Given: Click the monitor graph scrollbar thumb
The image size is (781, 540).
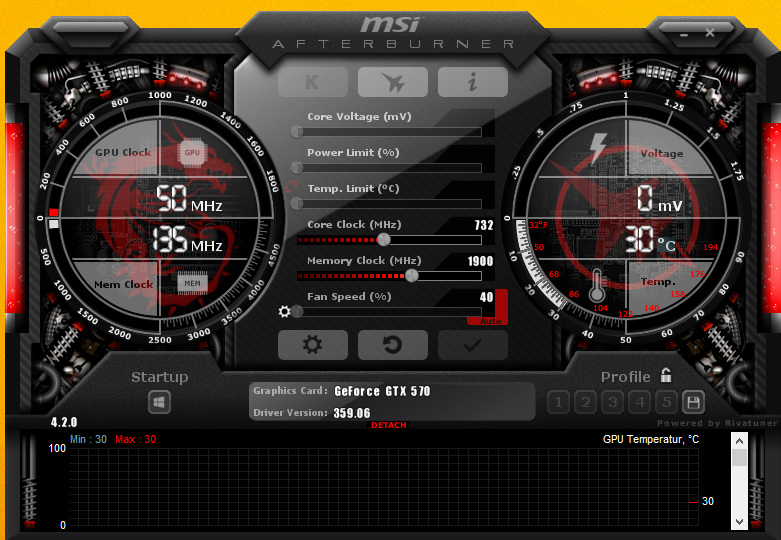Looking at the screenshot, I should [739, 457].
